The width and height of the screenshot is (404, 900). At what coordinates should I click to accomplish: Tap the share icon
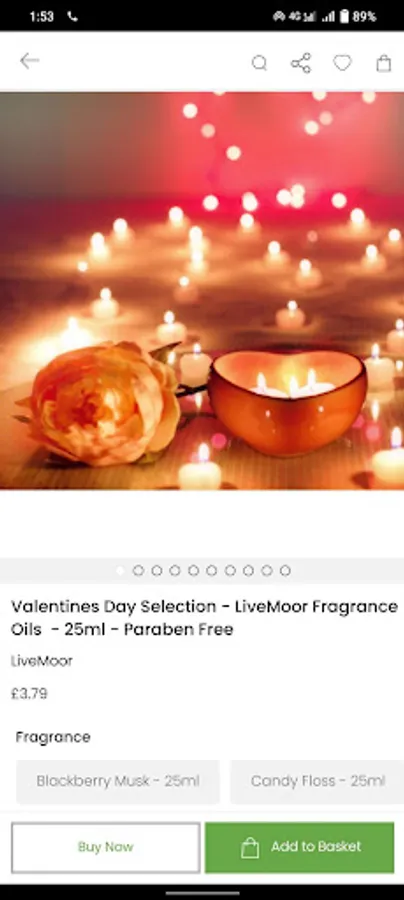coord(301,63)
